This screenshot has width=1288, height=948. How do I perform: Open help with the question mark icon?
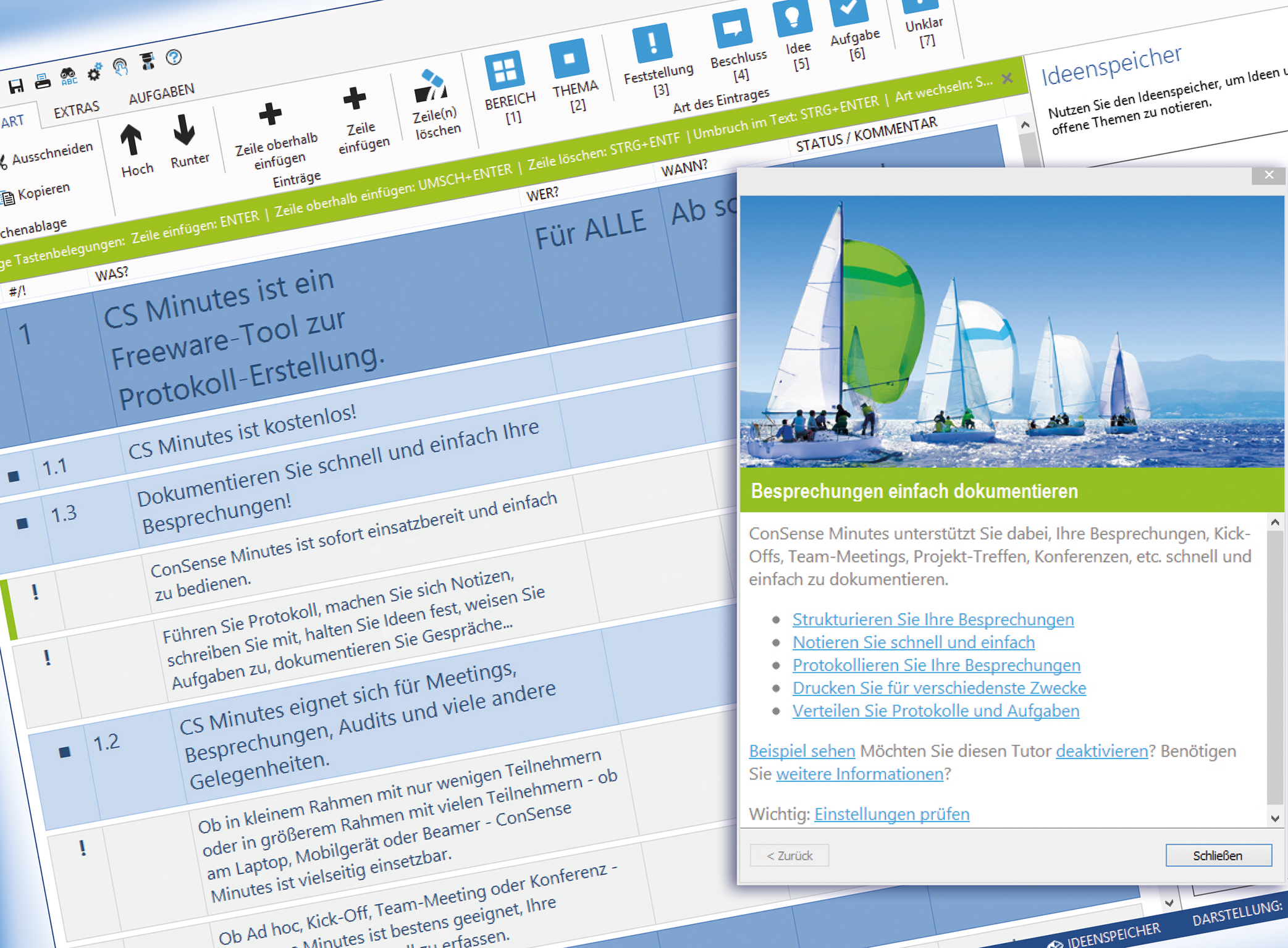(174, 57)
